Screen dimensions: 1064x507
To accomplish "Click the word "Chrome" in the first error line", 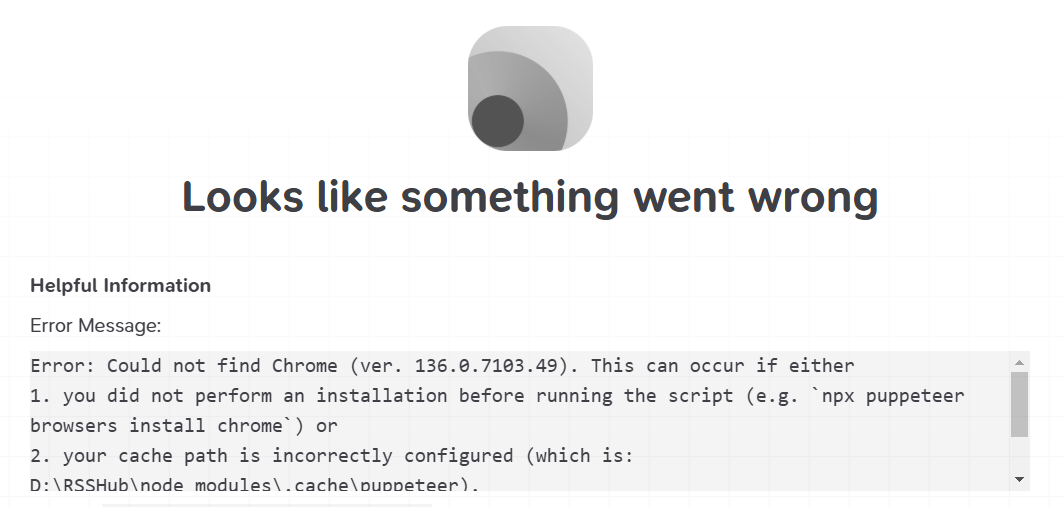I will click(305, 366).
